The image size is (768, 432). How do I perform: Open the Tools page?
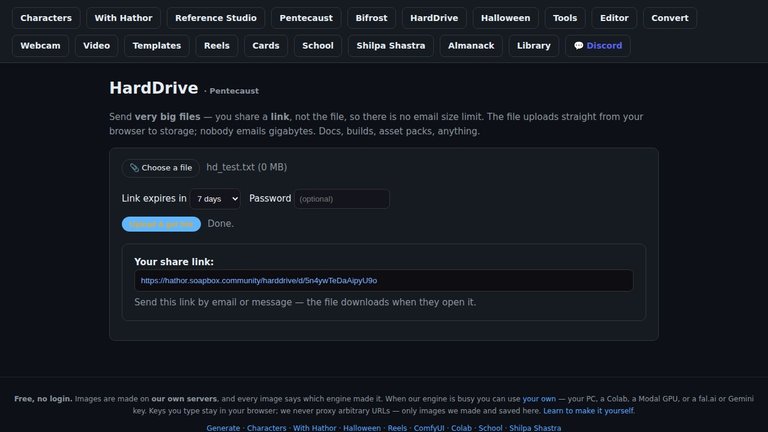[x=565, y=18]
